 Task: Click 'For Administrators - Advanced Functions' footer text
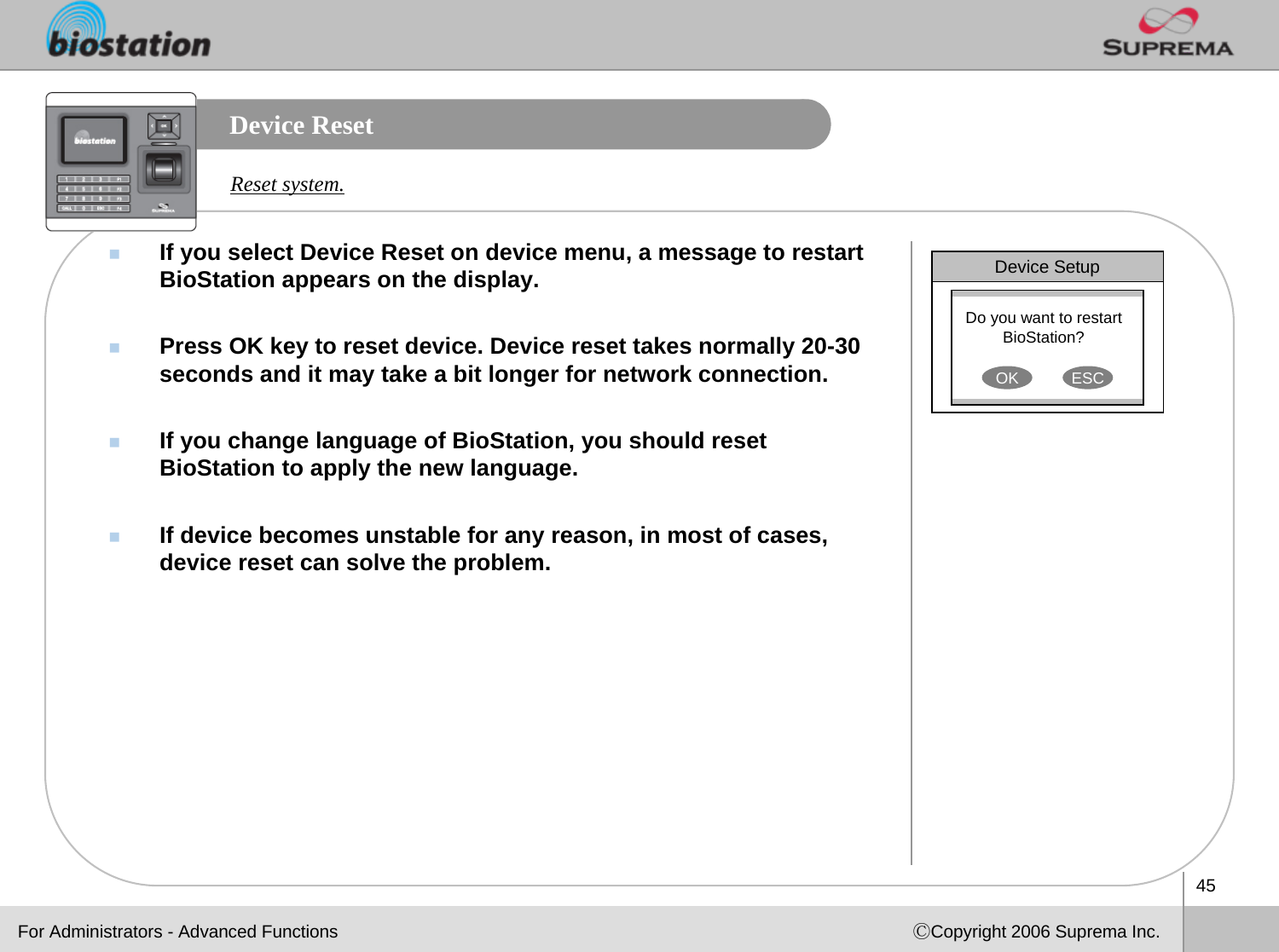tap(177, 932)
